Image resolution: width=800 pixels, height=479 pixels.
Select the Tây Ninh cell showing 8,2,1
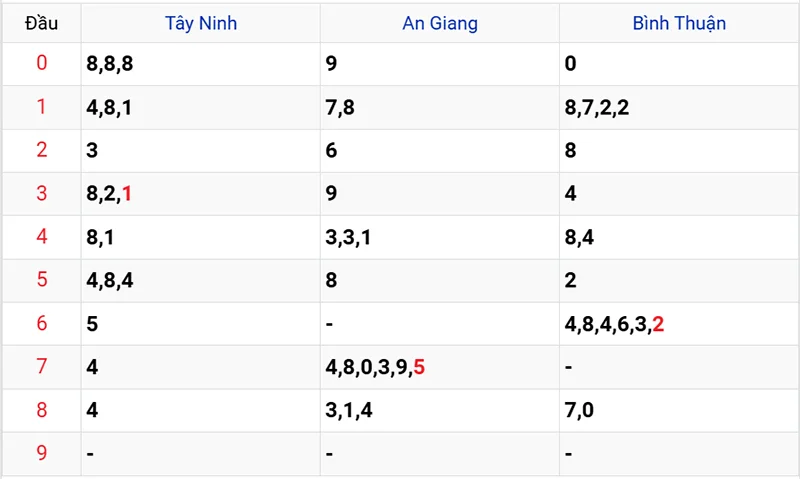click(110, 195)
